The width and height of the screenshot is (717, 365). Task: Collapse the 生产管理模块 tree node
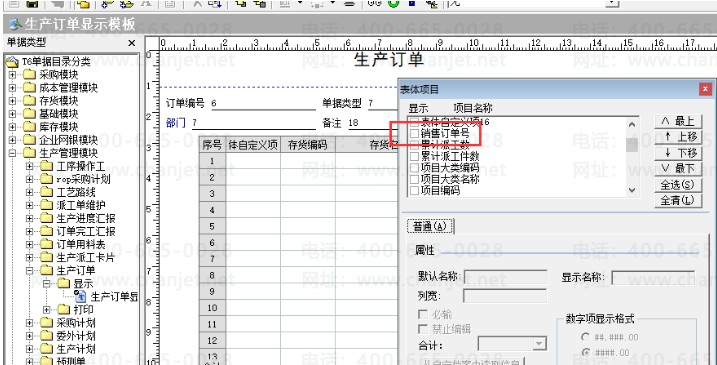[x=12, y=153]
